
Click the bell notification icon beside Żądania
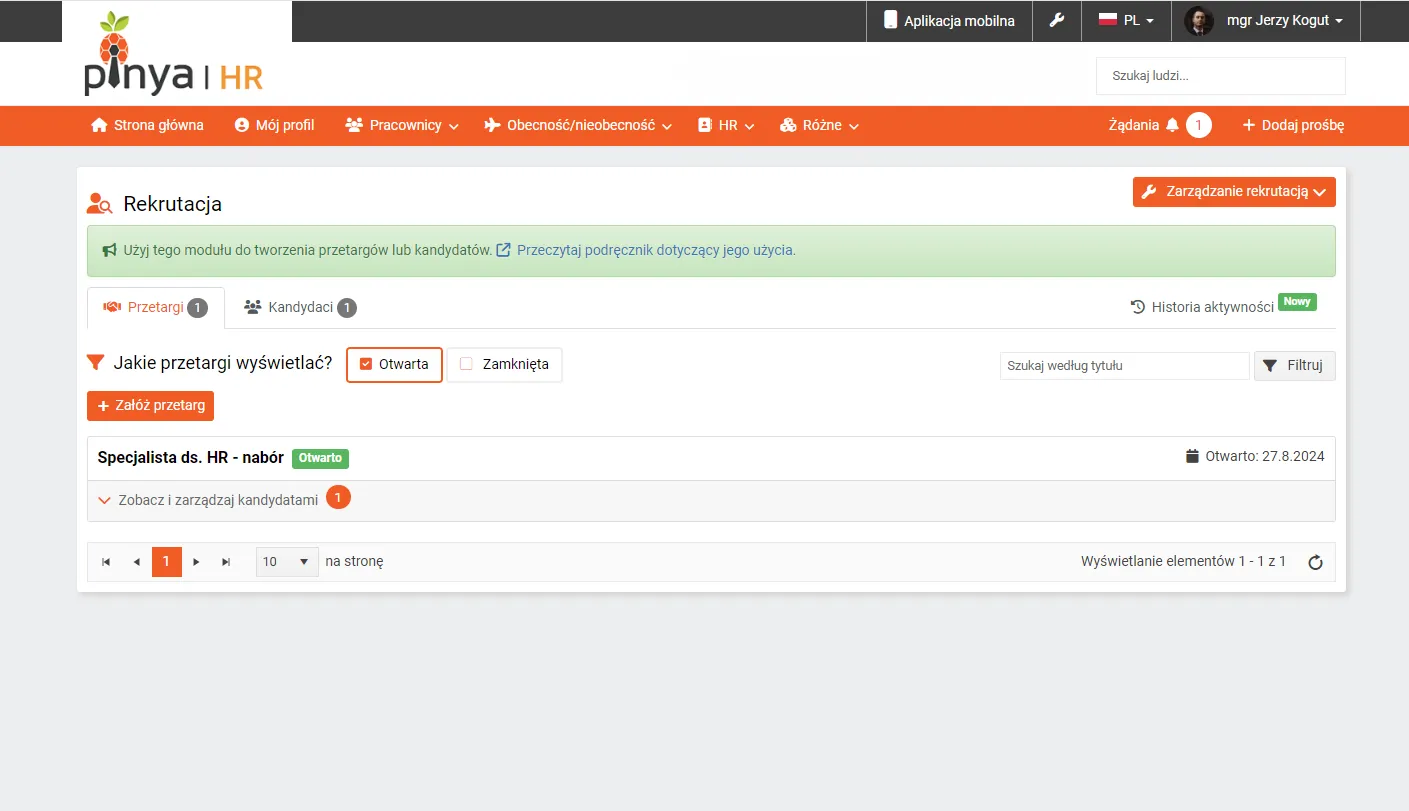(x=1172, y=125)
